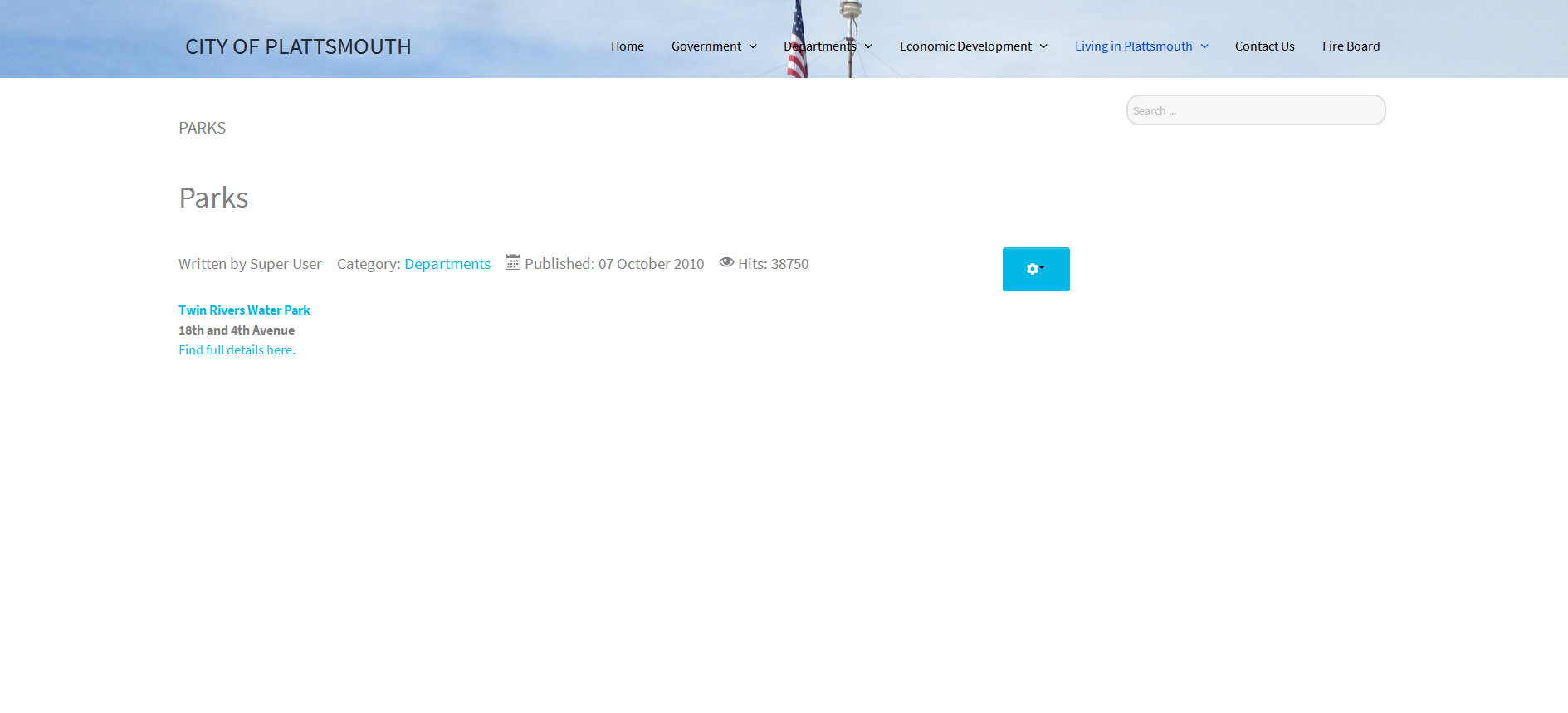Click into the Search field

1255,110
